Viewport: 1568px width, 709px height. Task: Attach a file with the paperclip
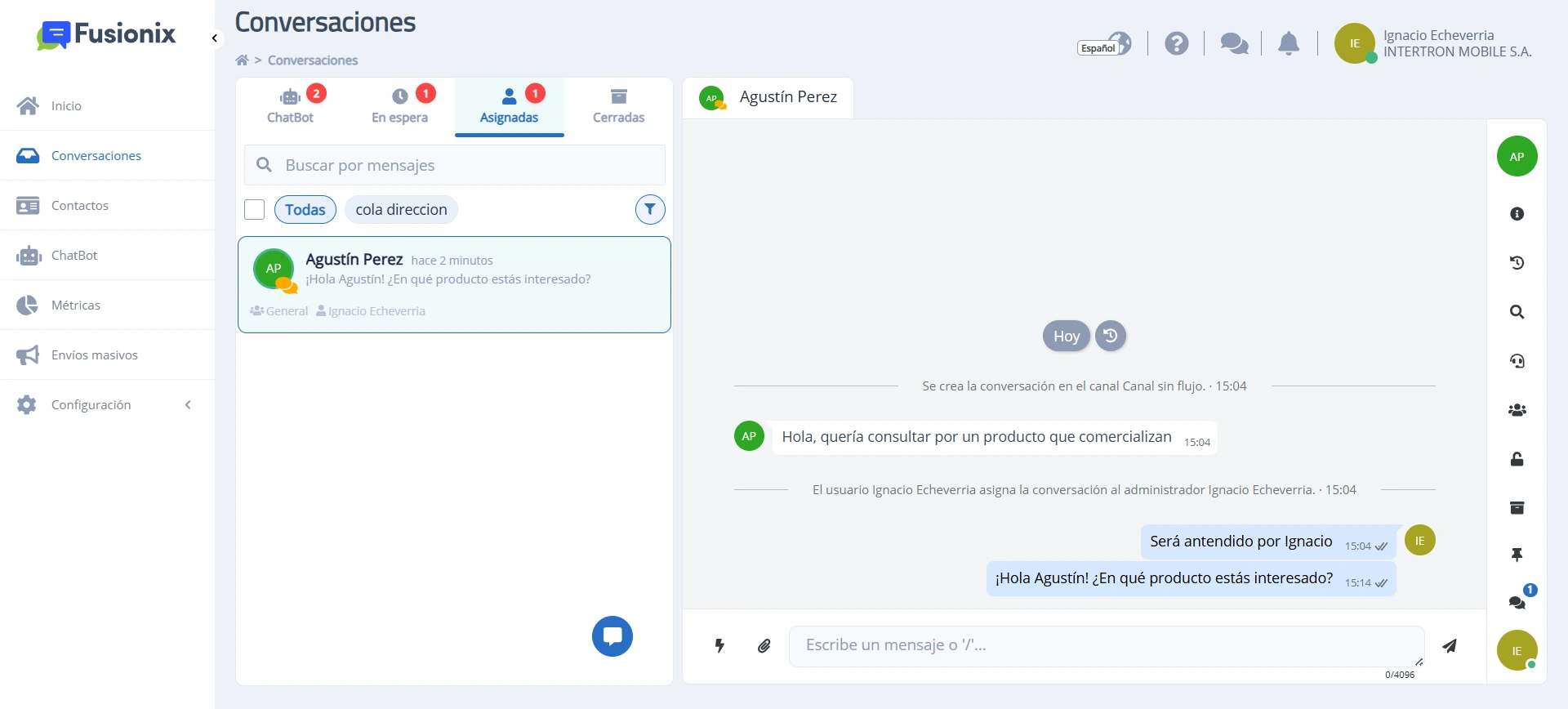pos(764,646)
